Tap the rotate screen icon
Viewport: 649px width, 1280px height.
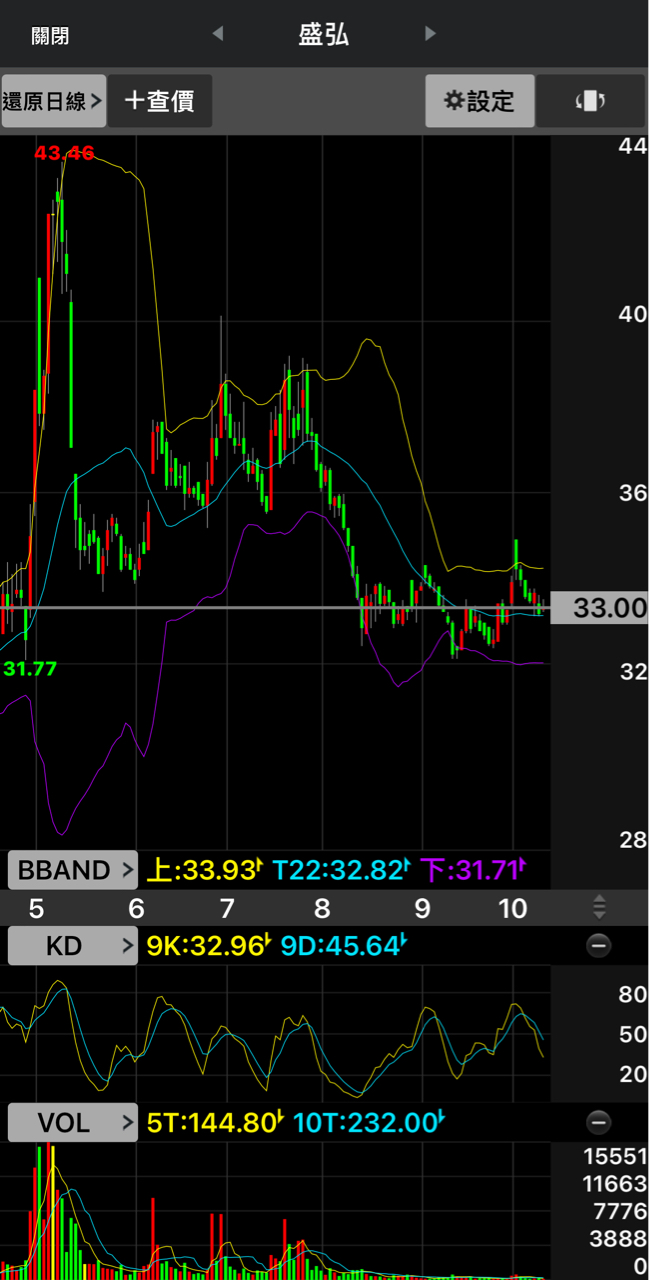pyautogui.click(x=590, y=101)
